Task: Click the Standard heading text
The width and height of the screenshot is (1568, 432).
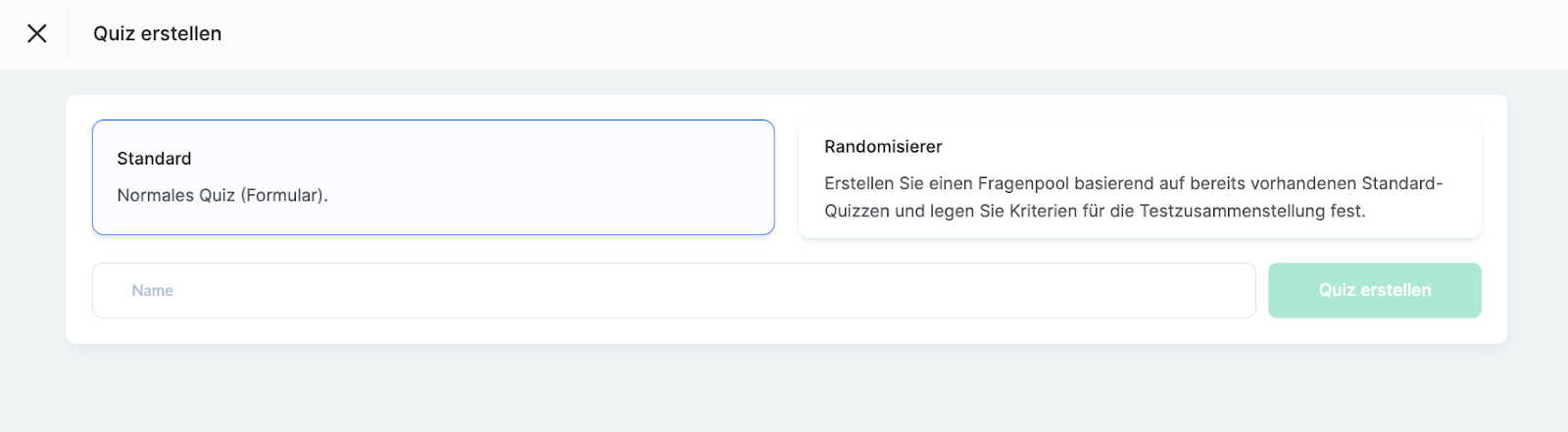Action: tap(154, 159)
